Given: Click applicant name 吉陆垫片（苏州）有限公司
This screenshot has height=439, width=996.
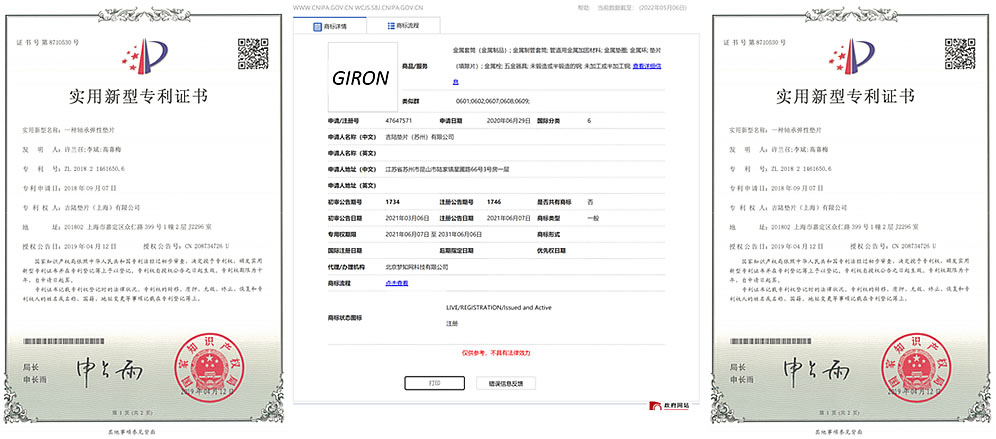Looking at the screenshot, I should coord(420,137).
